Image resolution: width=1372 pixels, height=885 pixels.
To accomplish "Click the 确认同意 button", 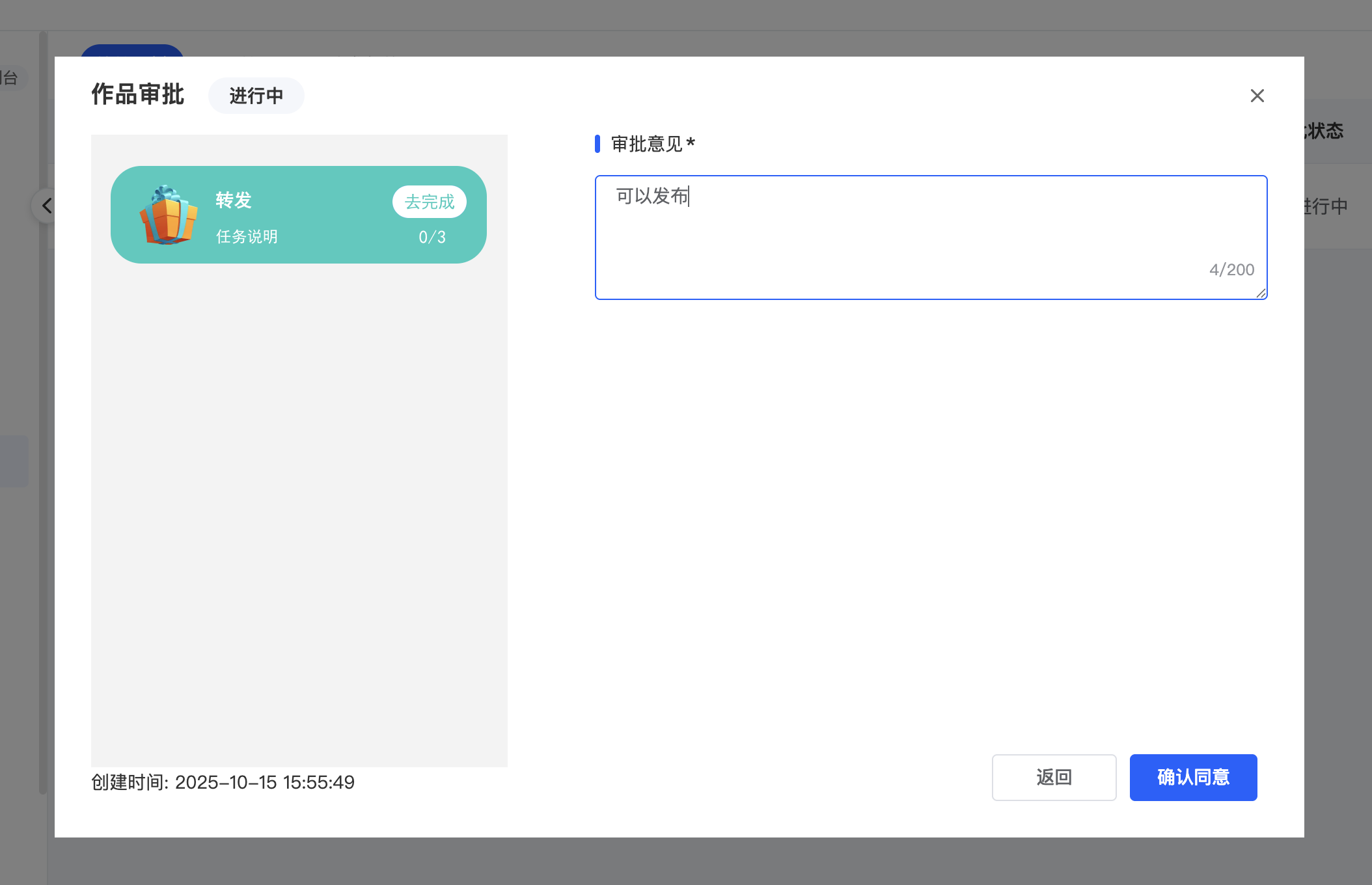I will (x=1192, y=777).
